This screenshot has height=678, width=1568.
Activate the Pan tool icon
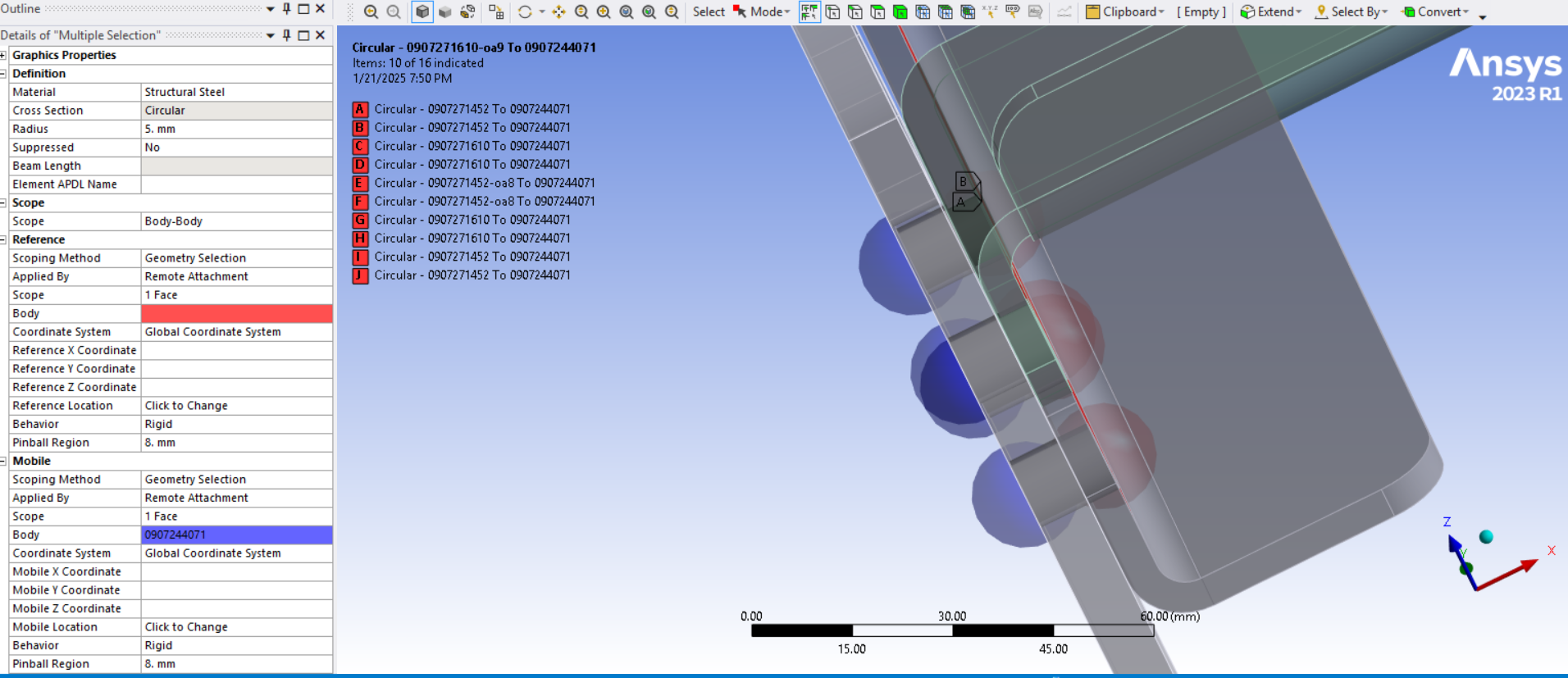pos(558,11)
